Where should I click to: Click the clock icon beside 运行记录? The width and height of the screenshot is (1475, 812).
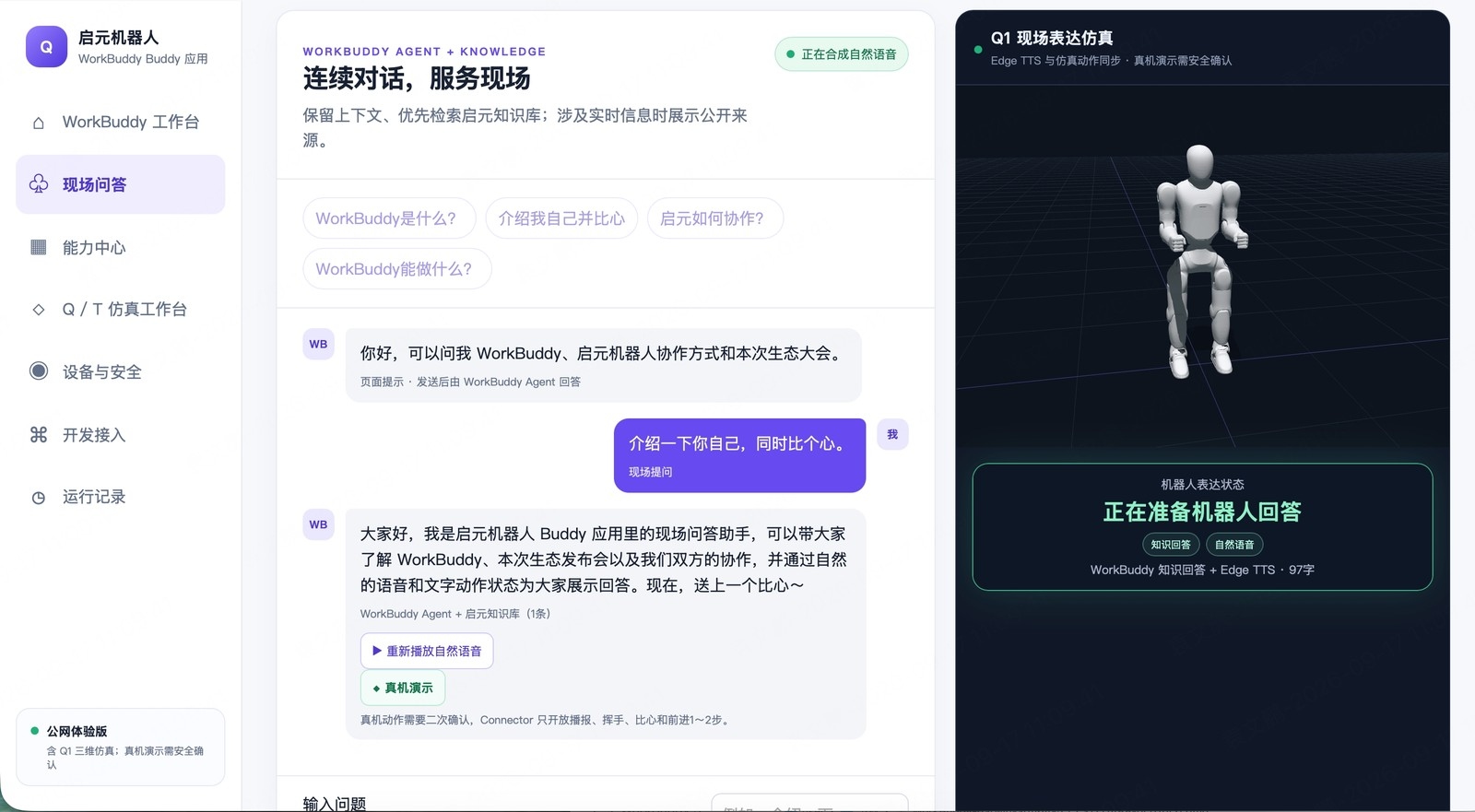pos(39,498)
